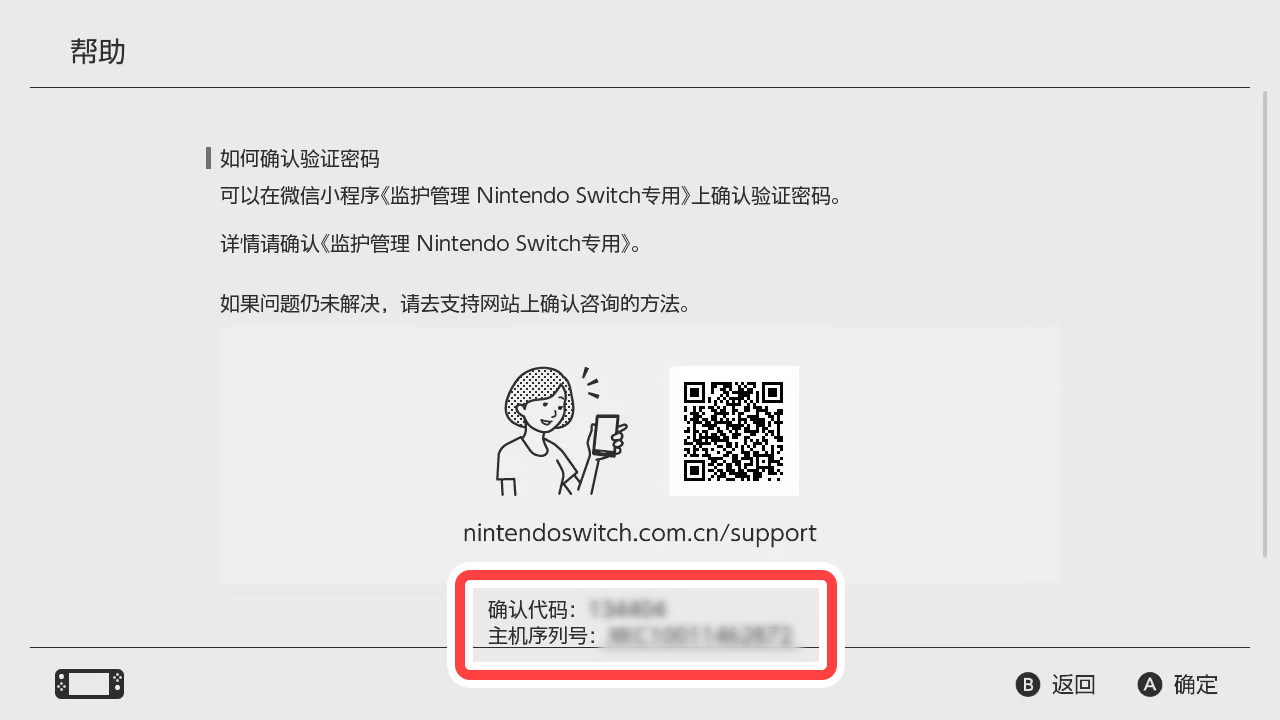Click the B button icon
The height and width of the screenshot is (720, 1280).
pos(1027,685)
